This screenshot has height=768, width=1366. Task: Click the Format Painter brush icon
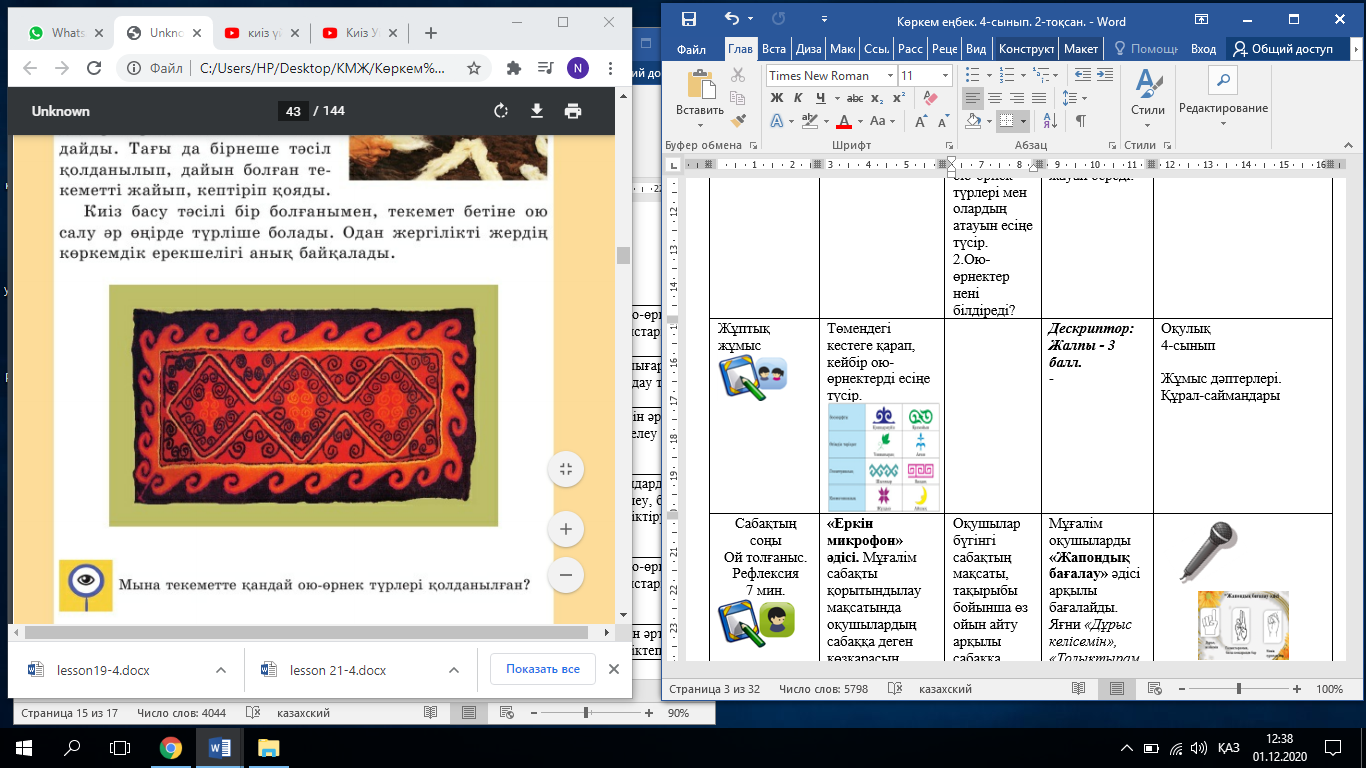coord(738,121)
